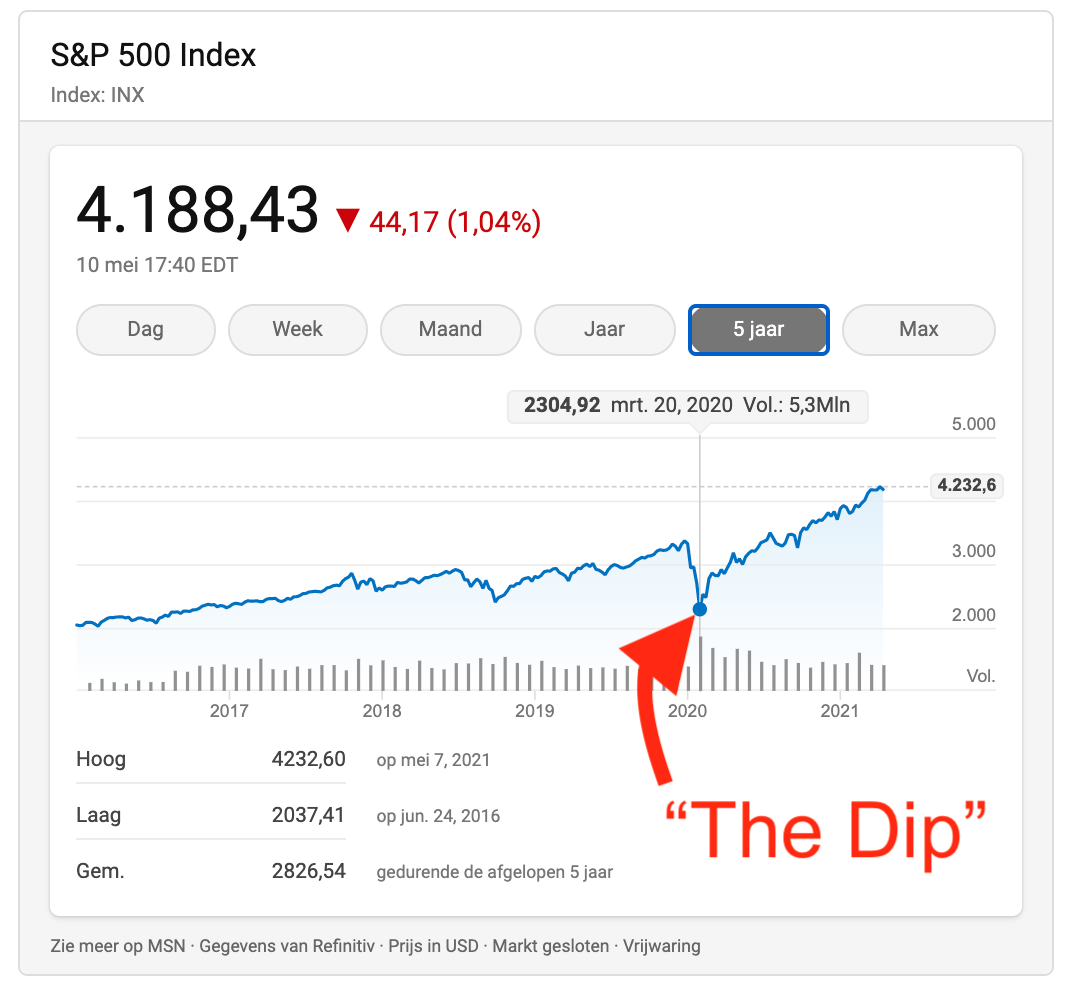Select the Dag time range tab
The image size is (1070, 996).
click(x=145, y=329)
